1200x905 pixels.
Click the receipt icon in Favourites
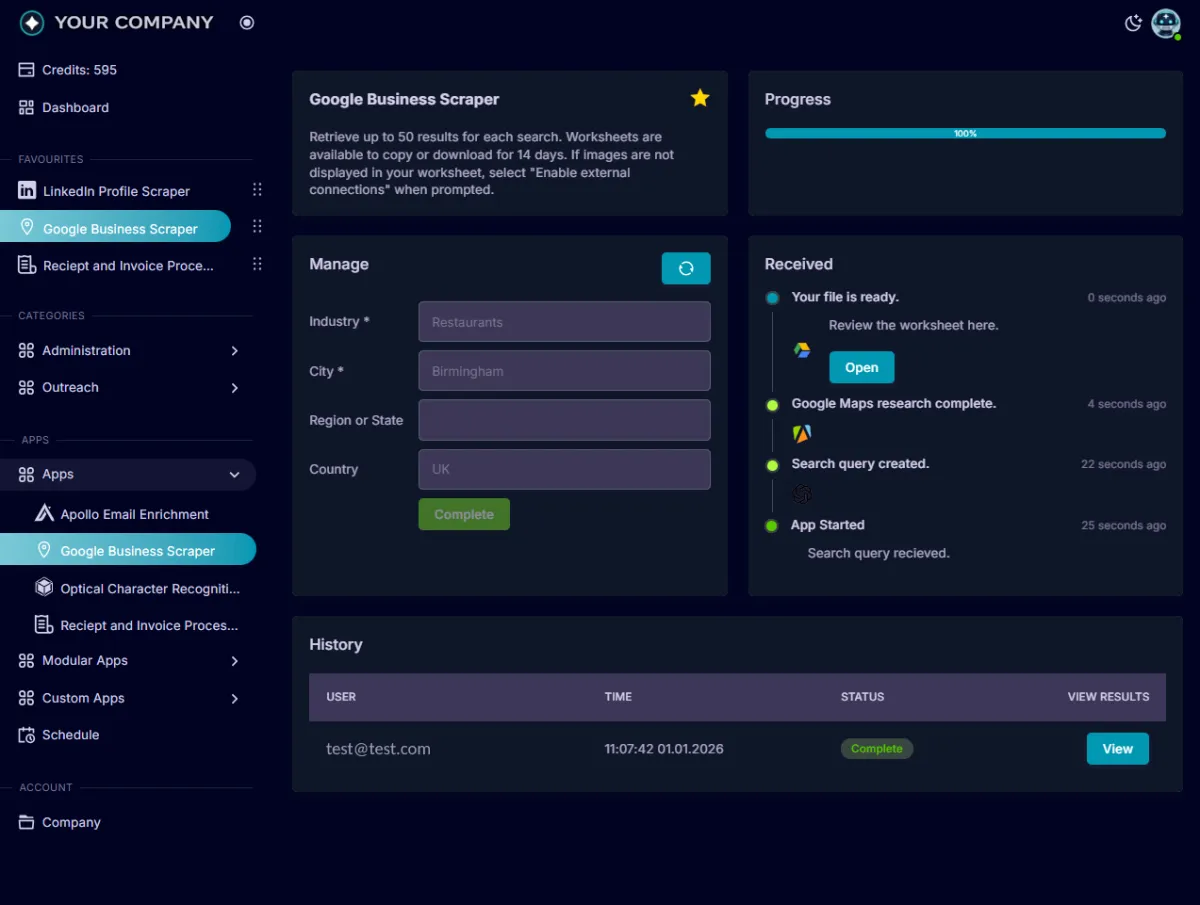pyautogui.click(x=27, y=265)
